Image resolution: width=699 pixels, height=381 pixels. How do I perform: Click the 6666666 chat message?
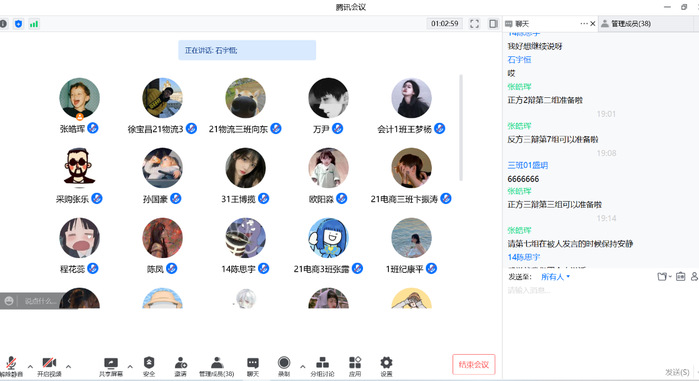[523, 179]
